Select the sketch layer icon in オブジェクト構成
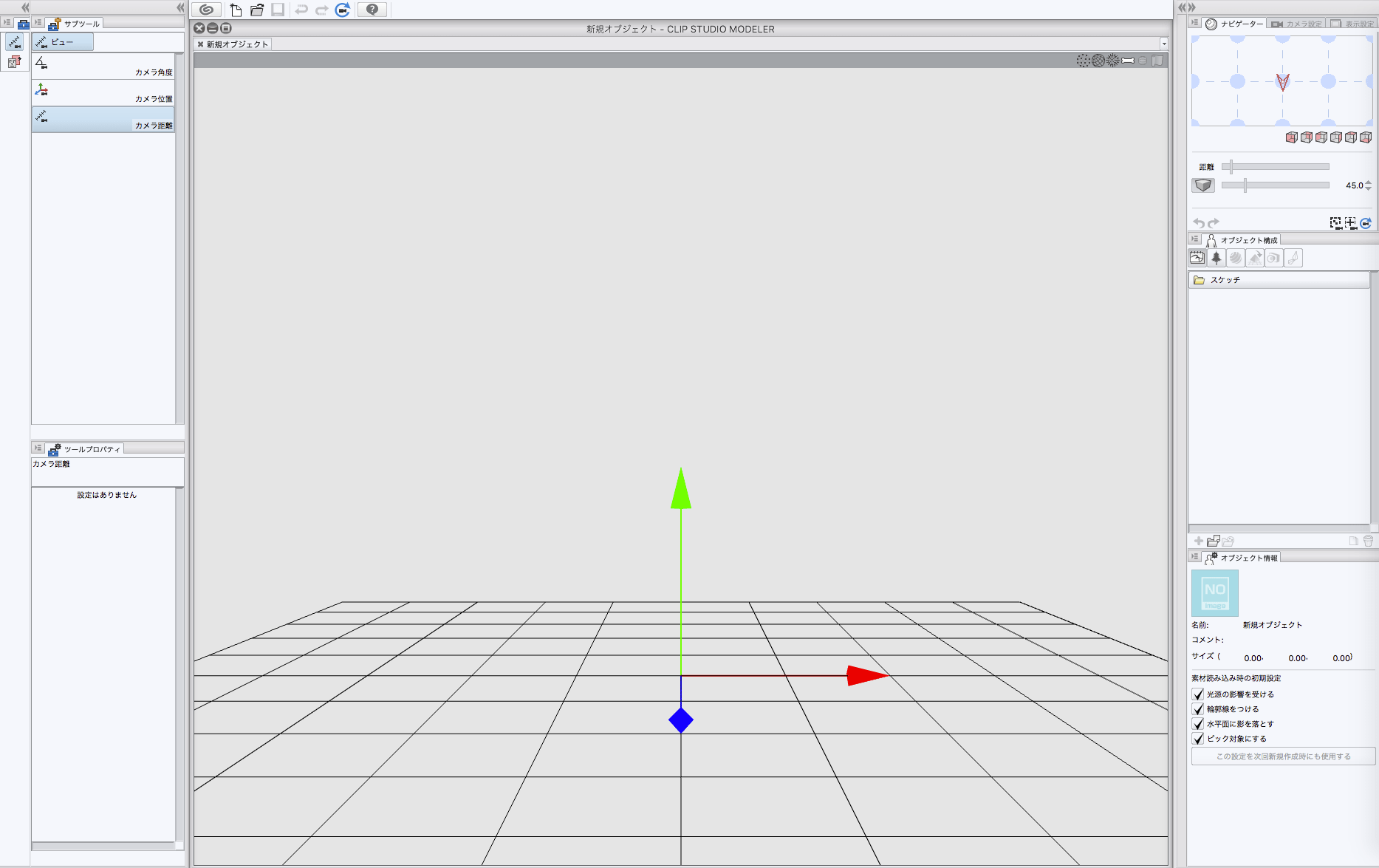The width and height of the screenshot is (1379, 868). coord(1197,258)
